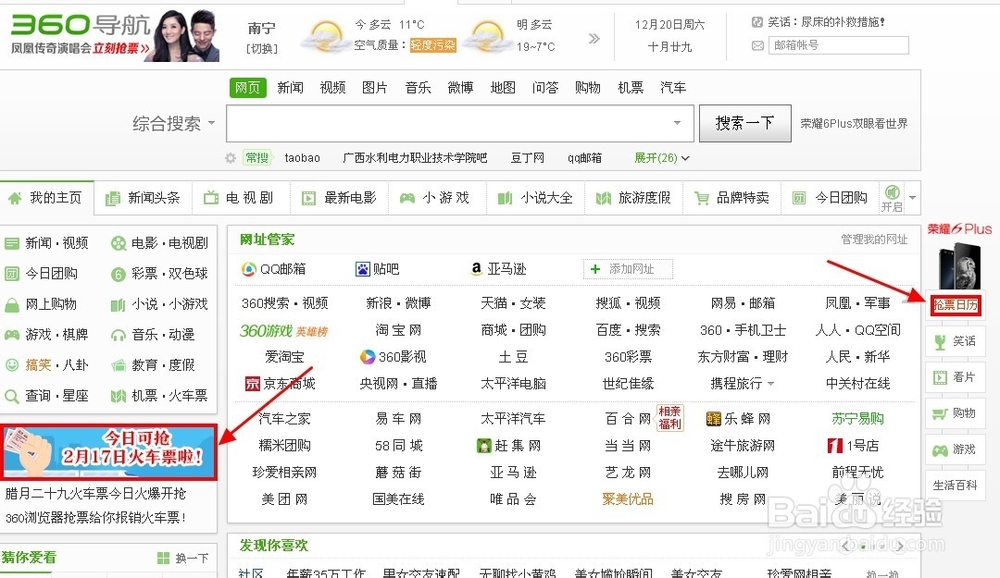Open 查询·星座 category with magnifier icon

pos(46,396)
